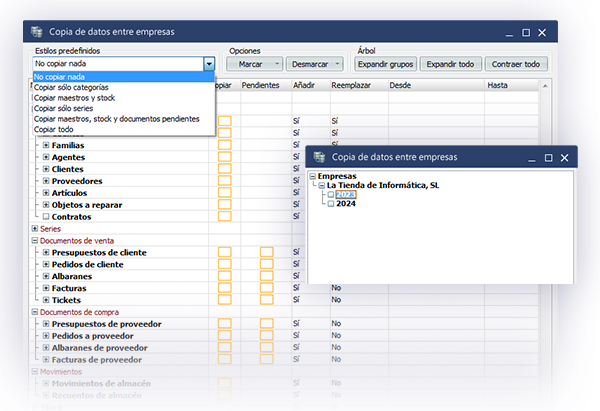Tick the 2023 checkbox under La Tienda de Informática
Screen dimensions: 600x411
(331, 194)
